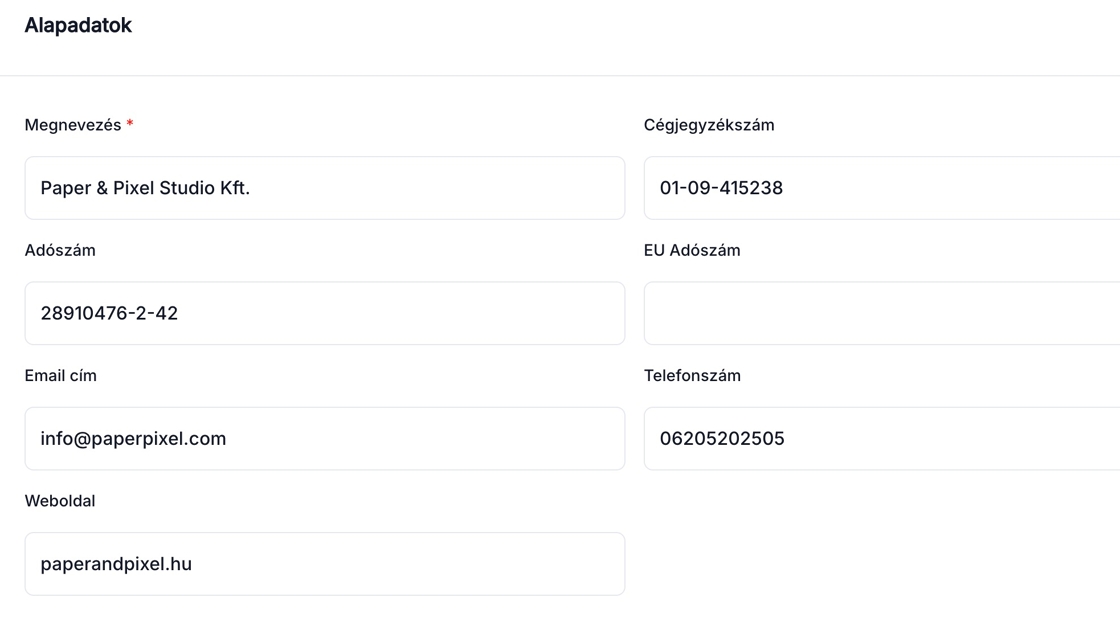Select the empty EU Adószám field
The height and width of the screenshot is (626, 1120).
click(880, 313)
